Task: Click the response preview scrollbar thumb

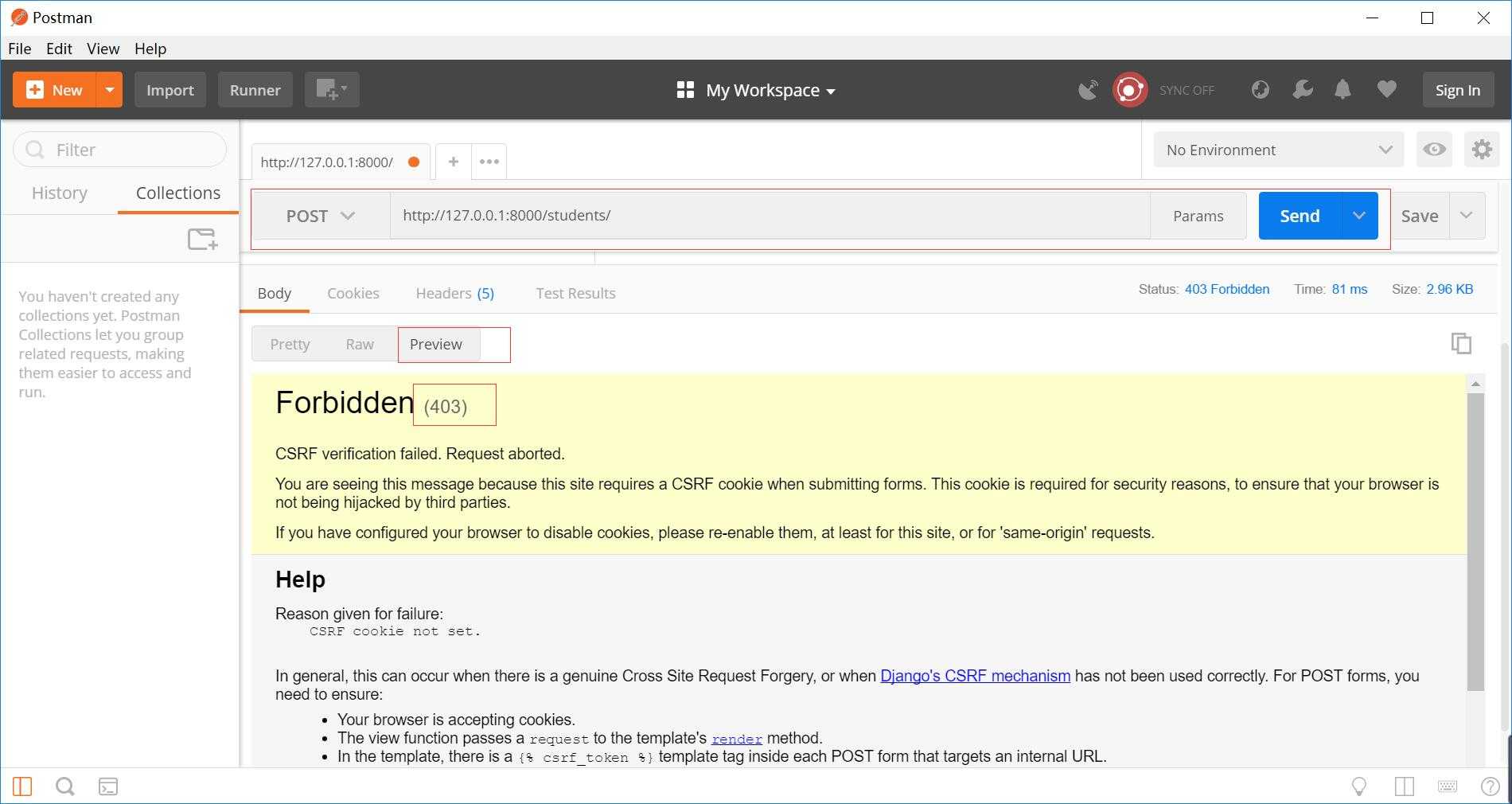Action: coord(1475,541)
